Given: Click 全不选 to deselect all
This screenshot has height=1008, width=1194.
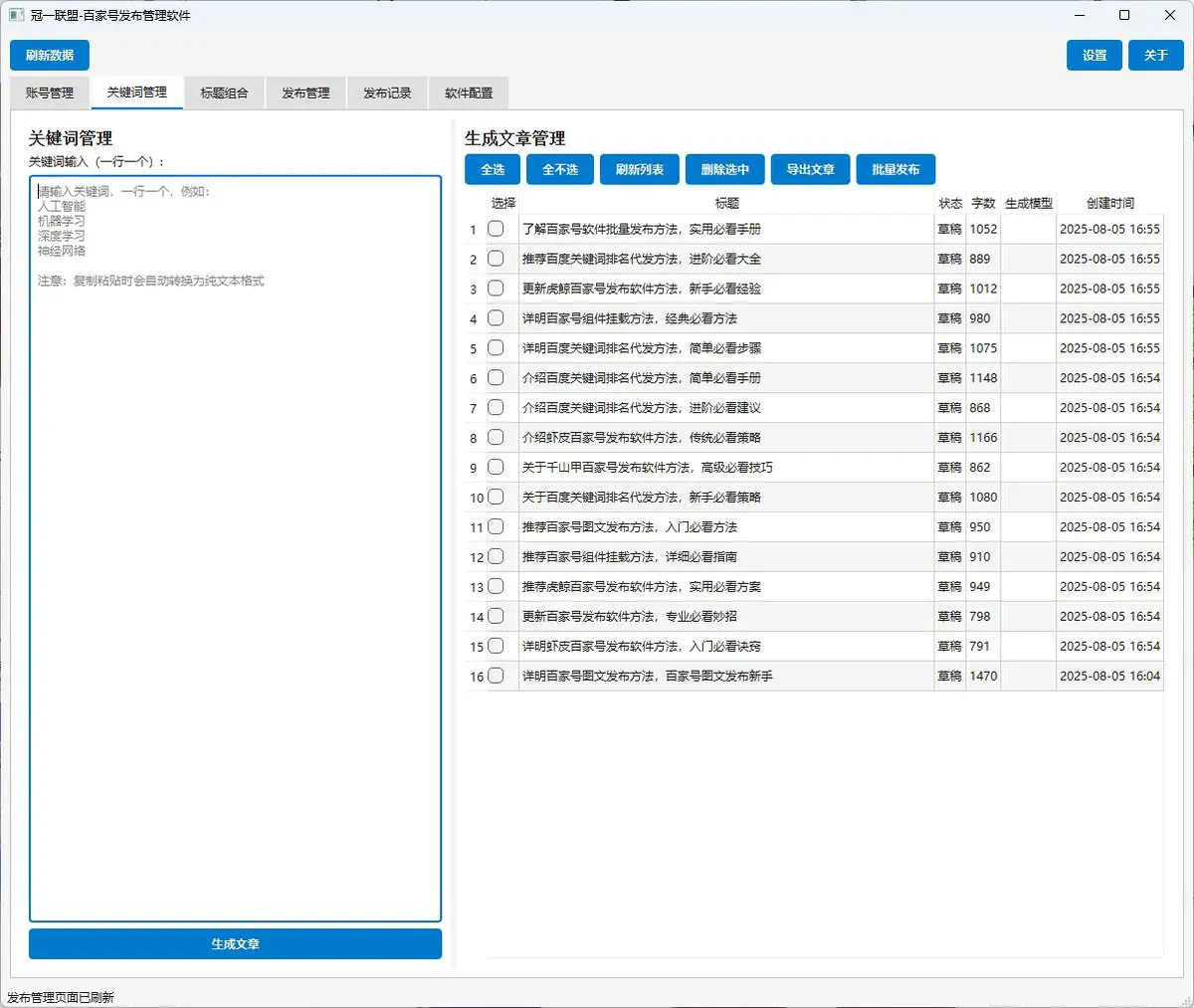Looking at the screenshot, I should point(560,169).
